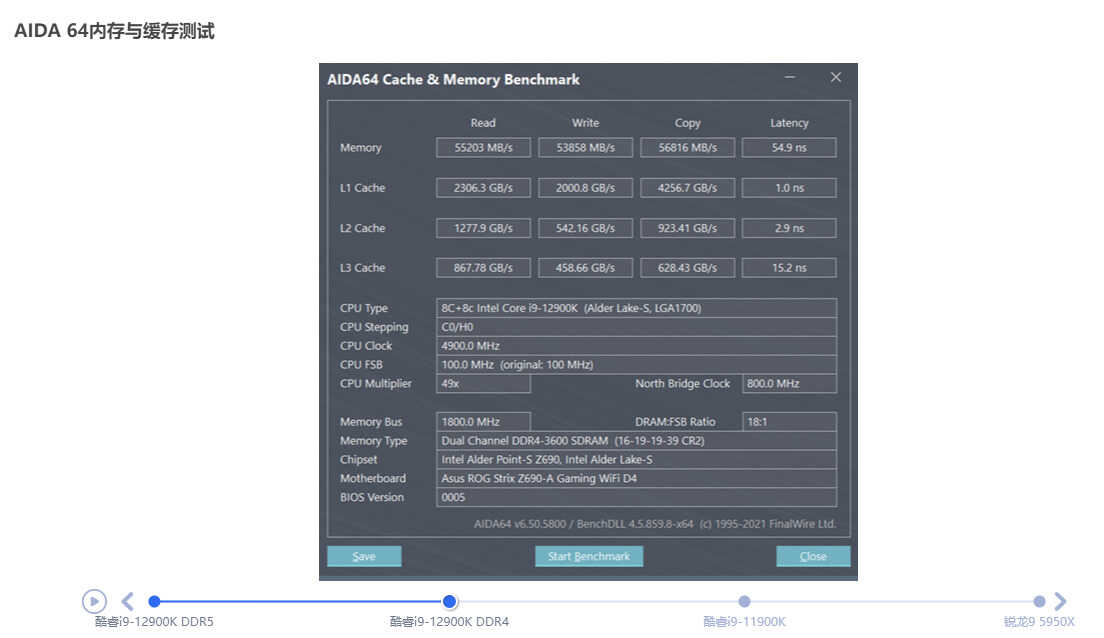The image size is (1104, 638).
Task: Click CPU Multiplier field 49x
Action: point(483,384)
